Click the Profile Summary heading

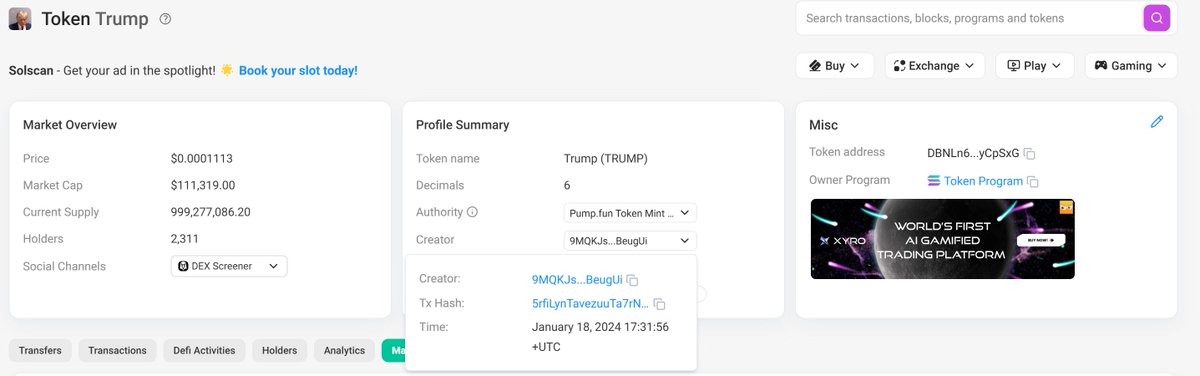pyautogui.click(x=463, y=125)
